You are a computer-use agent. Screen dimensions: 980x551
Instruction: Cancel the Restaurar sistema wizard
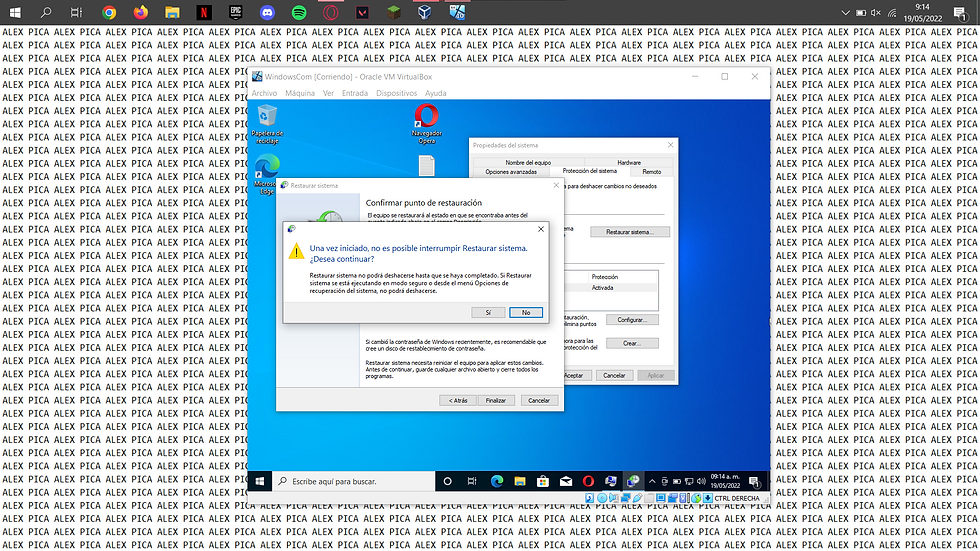coord(539,400)
